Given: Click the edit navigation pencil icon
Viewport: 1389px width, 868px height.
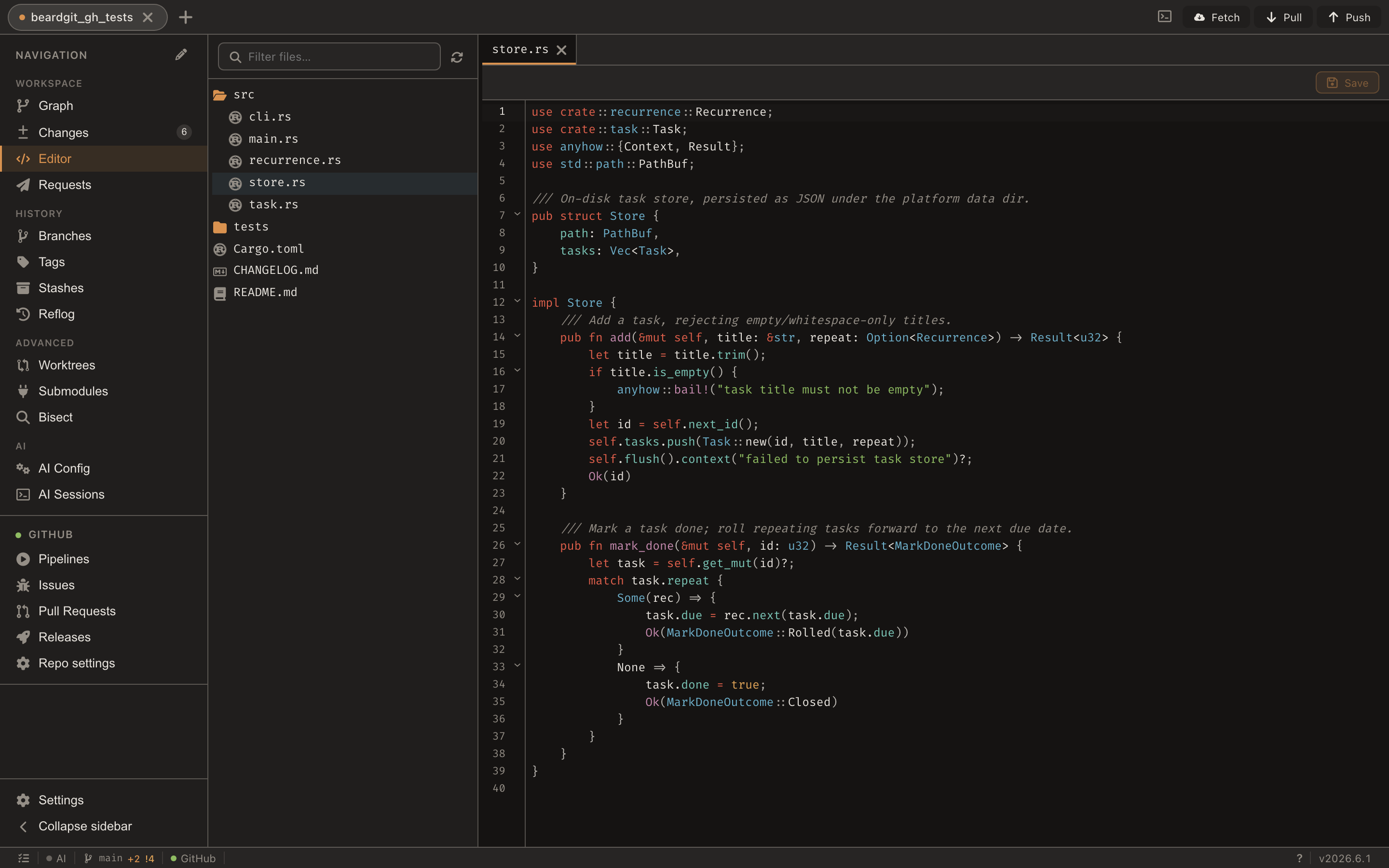Looking at the screenshot, I should click(181, 54).
